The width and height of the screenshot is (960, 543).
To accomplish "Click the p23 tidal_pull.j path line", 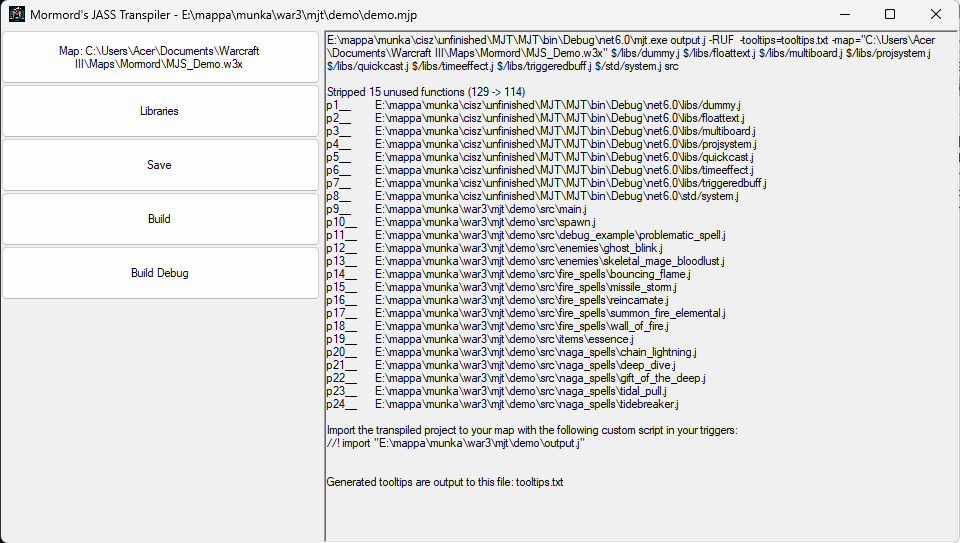I will [x=497, y=391].
